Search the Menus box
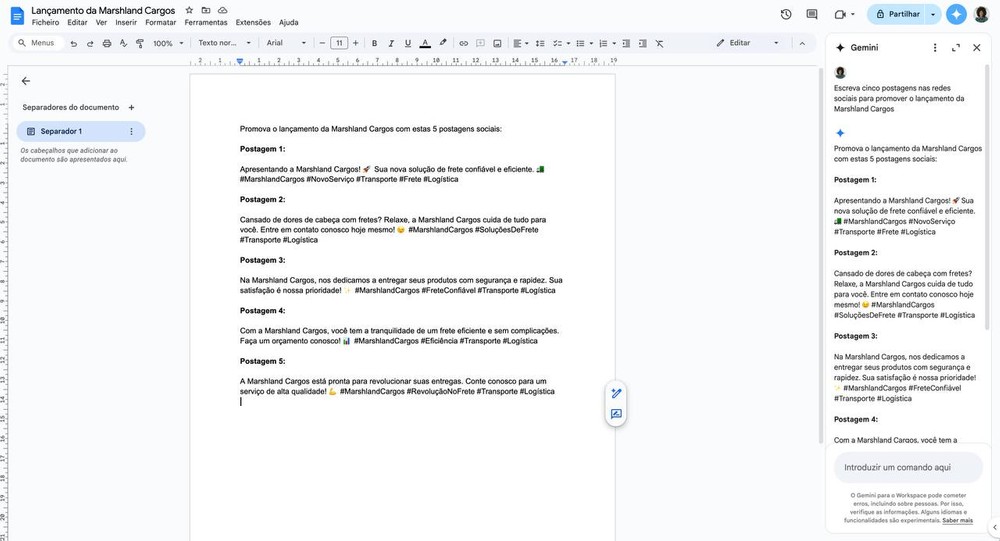The height and width of the screenshot is (541, 1000). [x=38, y=43]
